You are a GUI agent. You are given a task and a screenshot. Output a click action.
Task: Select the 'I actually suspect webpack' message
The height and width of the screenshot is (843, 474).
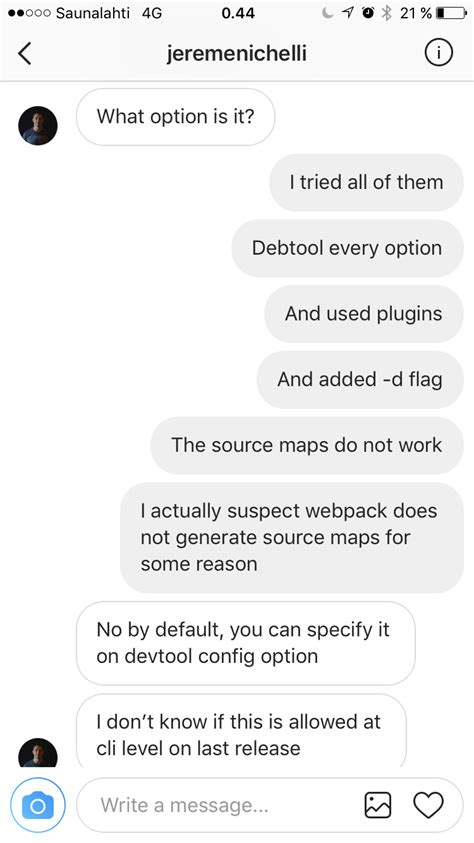click(x=292, y=537)
